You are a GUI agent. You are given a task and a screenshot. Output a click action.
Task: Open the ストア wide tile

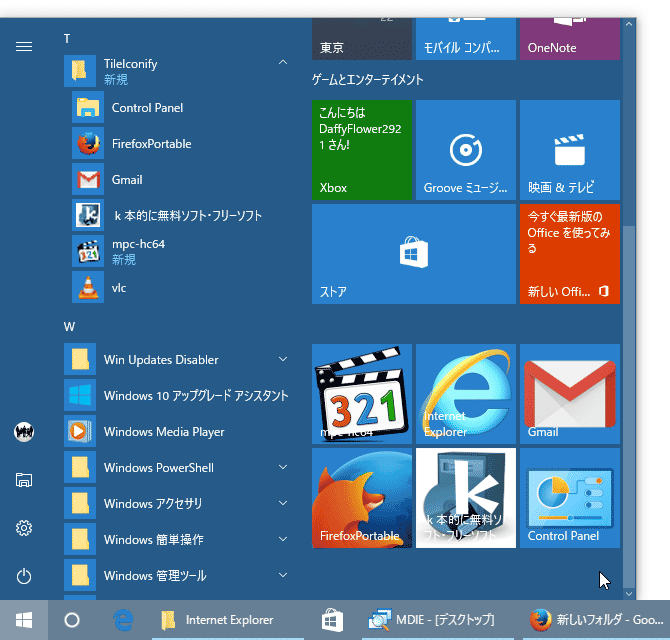[x=414, y=254]
